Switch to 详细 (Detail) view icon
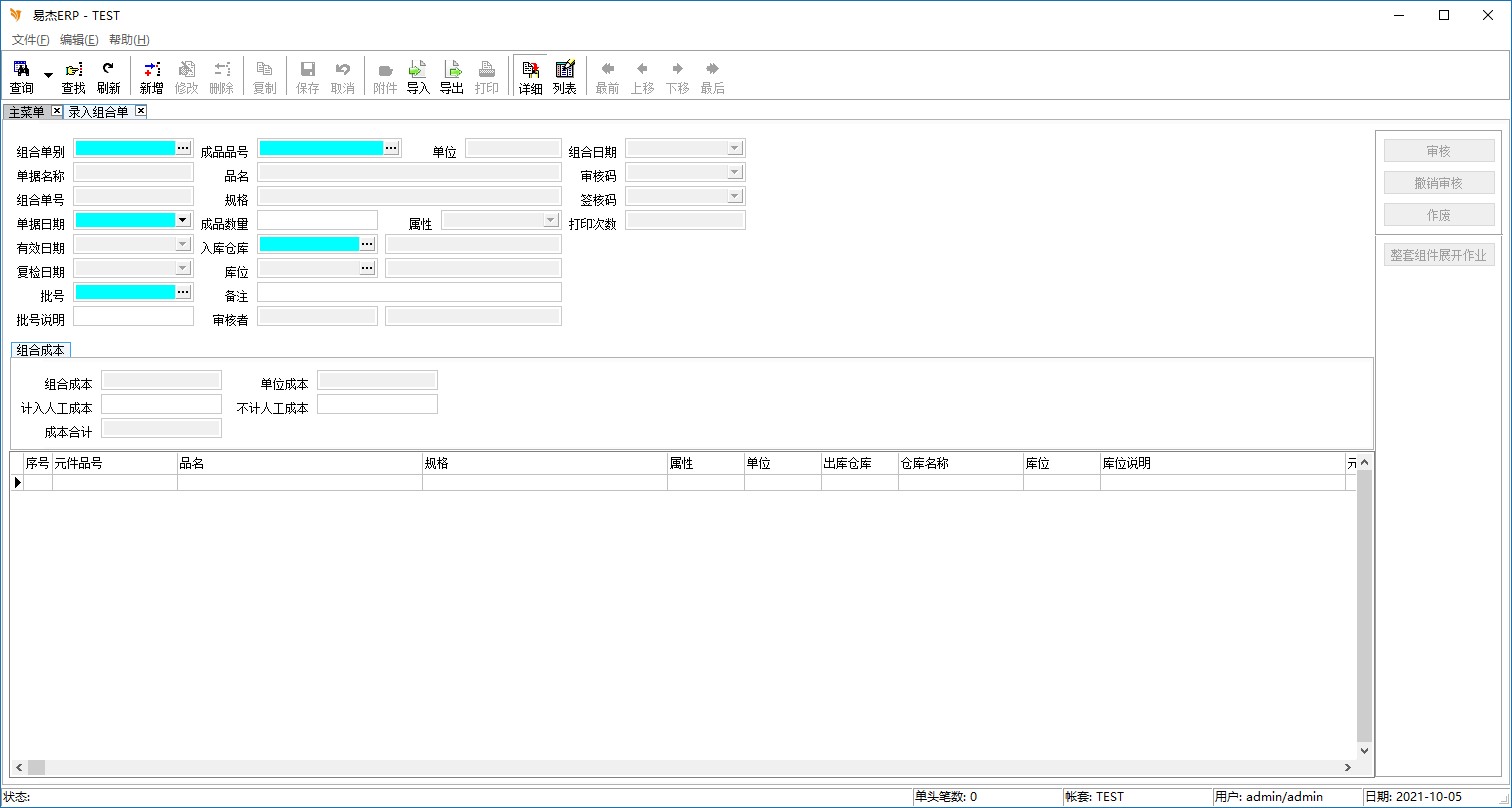Image resolution: width=1512 pixels, height=808 pixels. click(530, 76)
